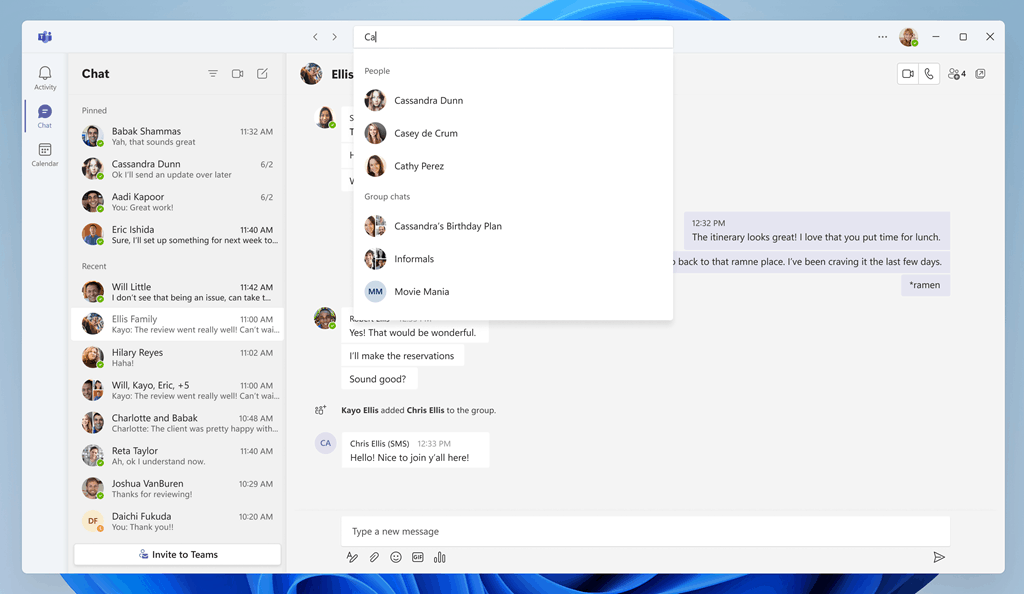
Task: Open view participants list showing 4
Action: [956, 74]
